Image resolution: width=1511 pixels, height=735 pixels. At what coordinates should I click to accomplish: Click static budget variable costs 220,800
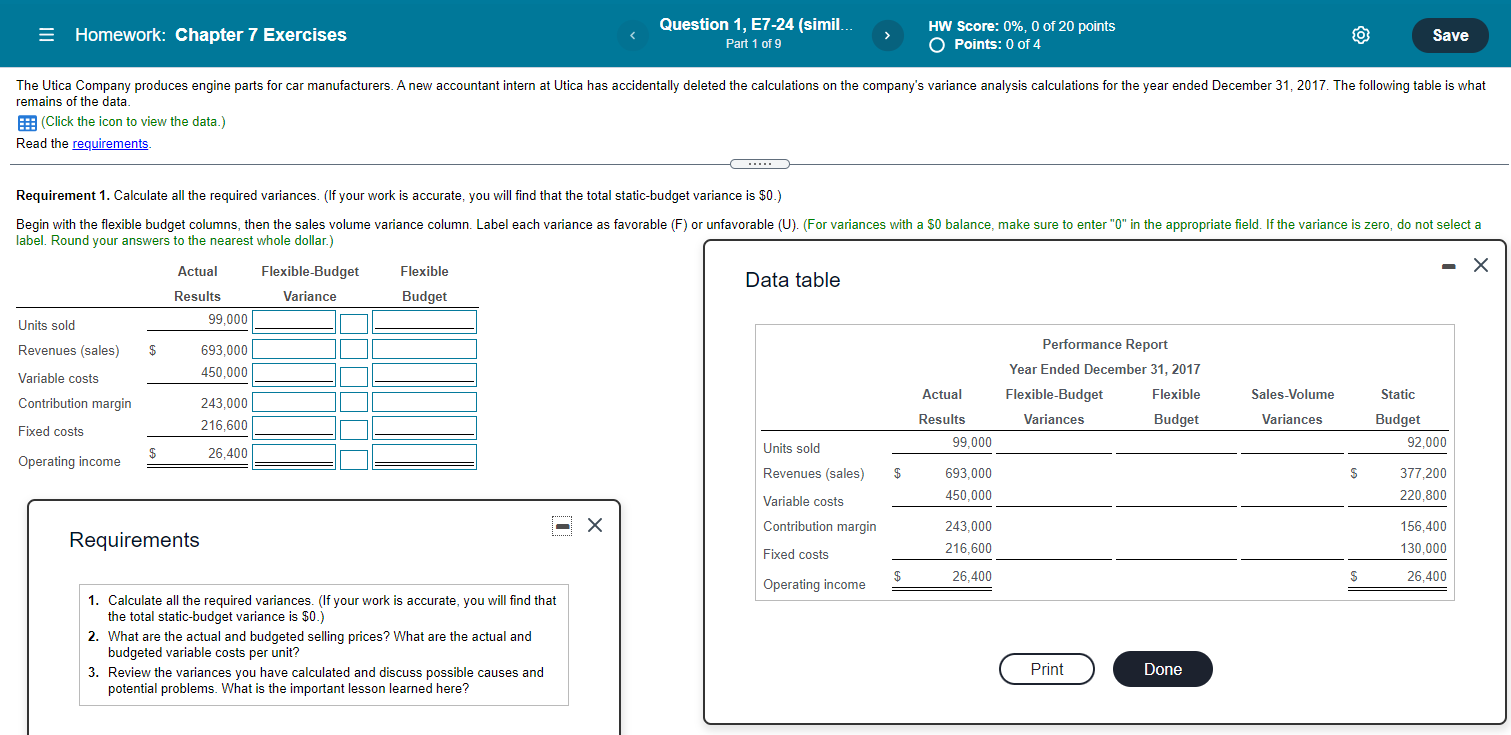click(1423, 495)
